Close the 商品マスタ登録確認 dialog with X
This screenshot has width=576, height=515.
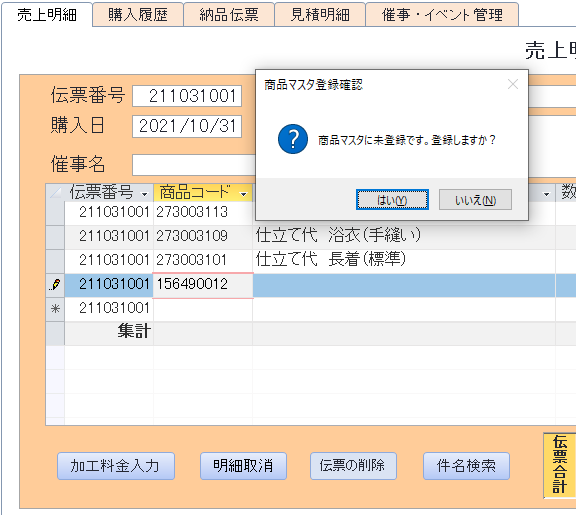click(x=513, y=84)
